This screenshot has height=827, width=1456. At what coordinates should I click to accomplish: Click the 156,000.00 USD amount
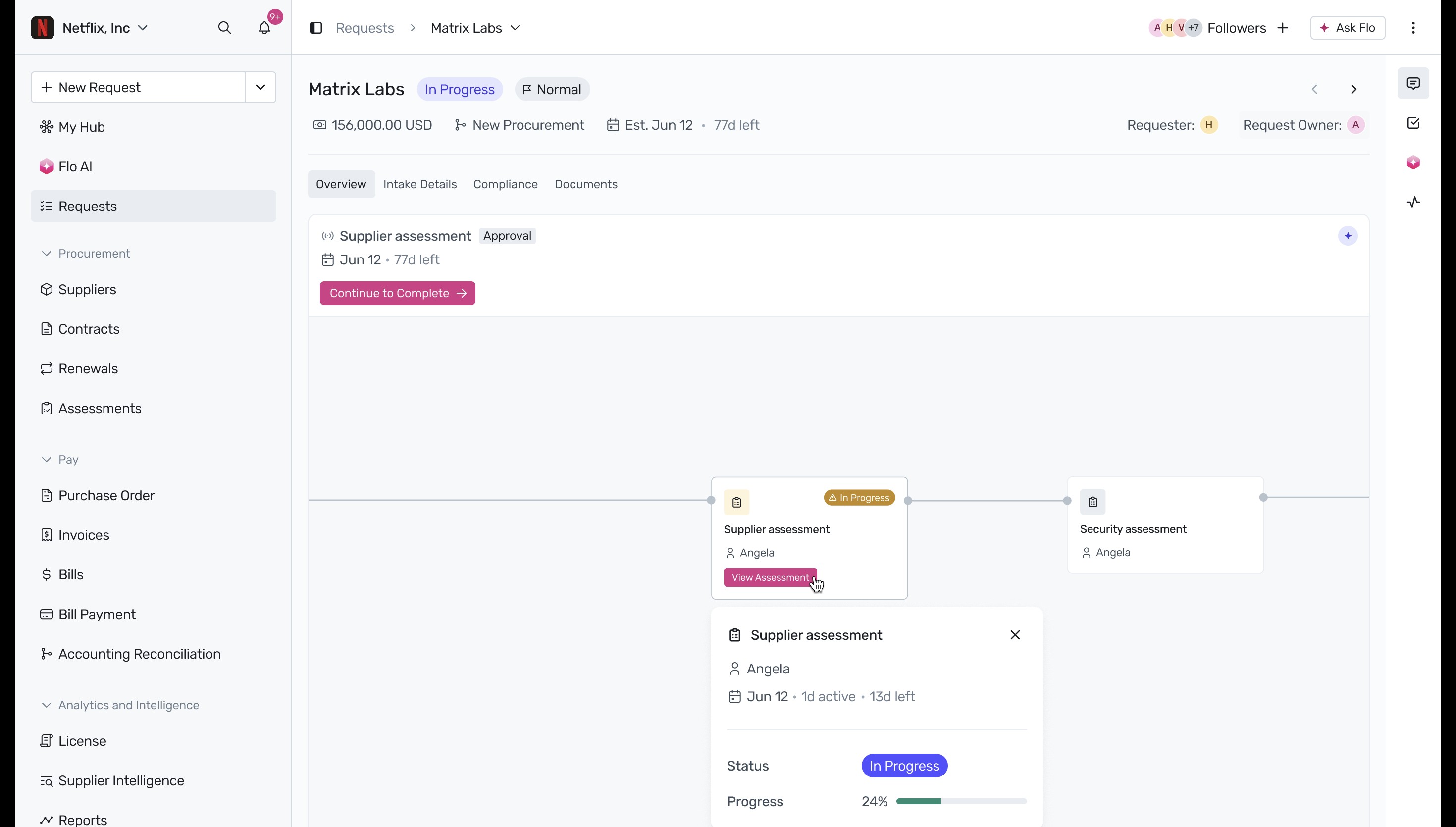pyautogui.click(x=373, y=125)
